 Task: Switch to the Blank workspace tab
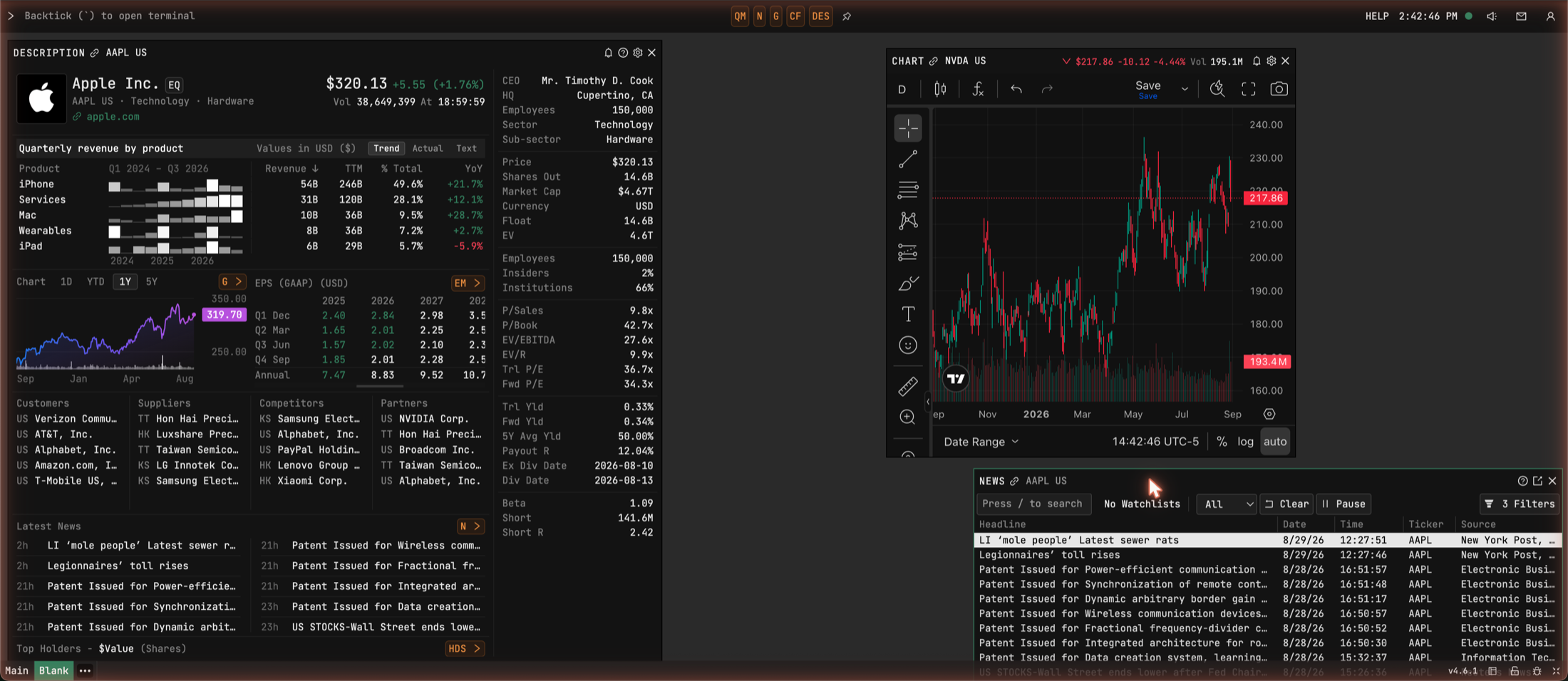click(x=53, y=670)
